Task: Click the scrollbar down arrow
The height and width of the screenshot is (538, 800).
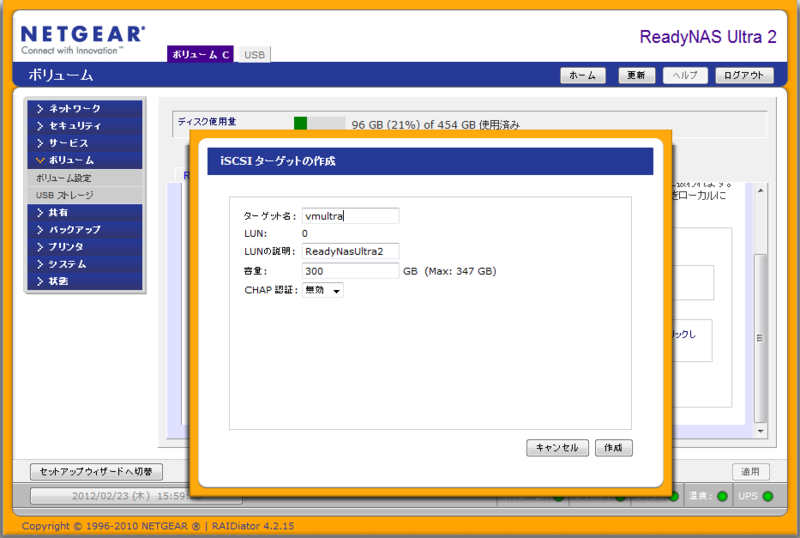Action: tap(760, 431)
